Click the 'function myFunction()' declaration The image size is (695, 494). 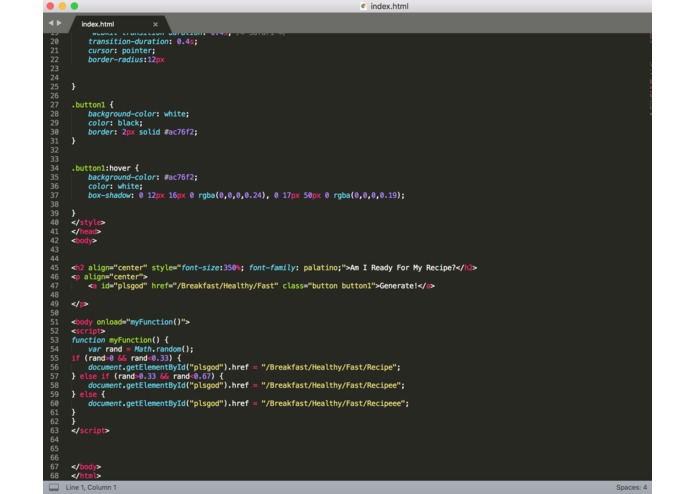(x=116, y=340)
